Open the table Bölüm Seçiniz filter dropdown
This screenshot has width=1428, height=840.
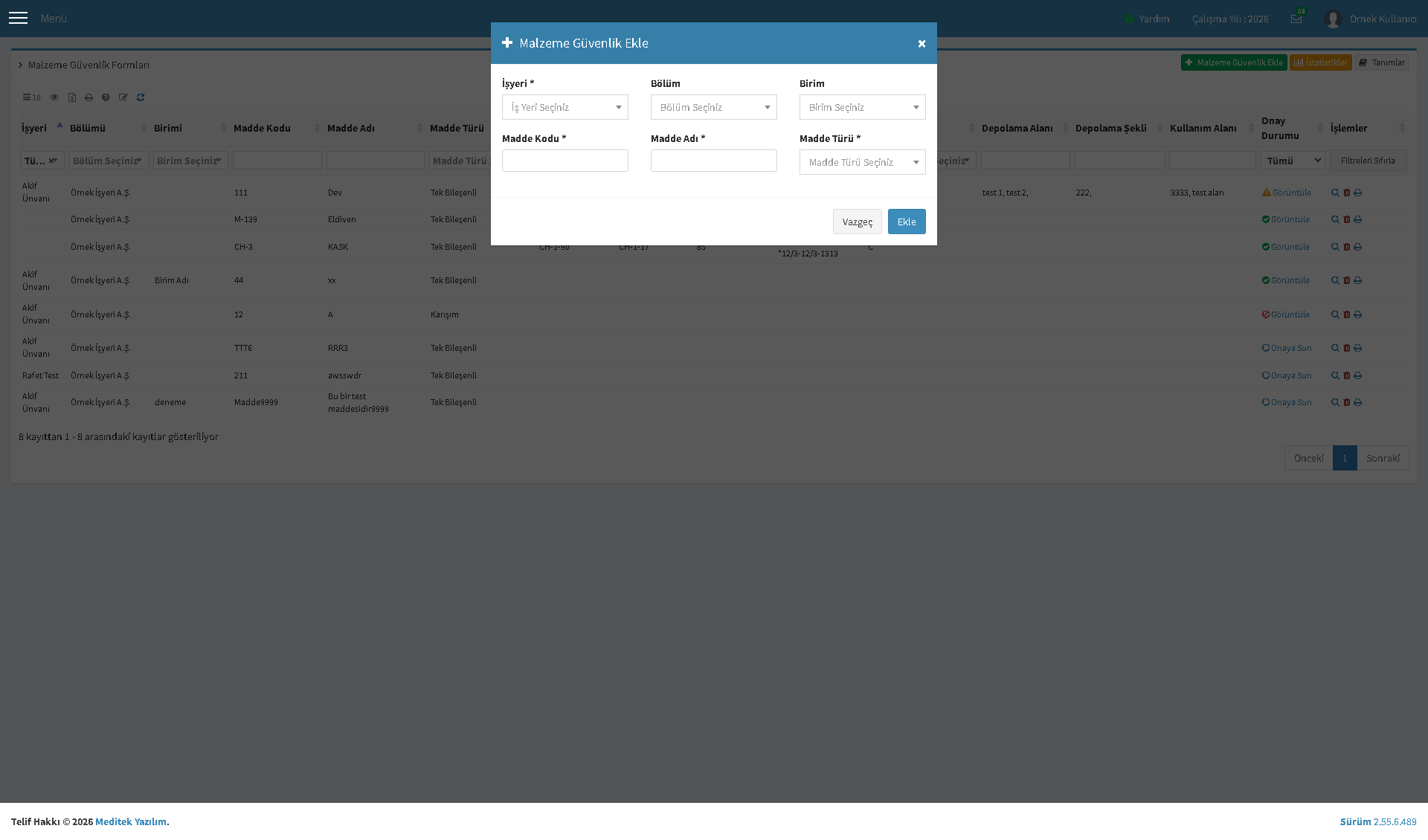coord(109,161)
